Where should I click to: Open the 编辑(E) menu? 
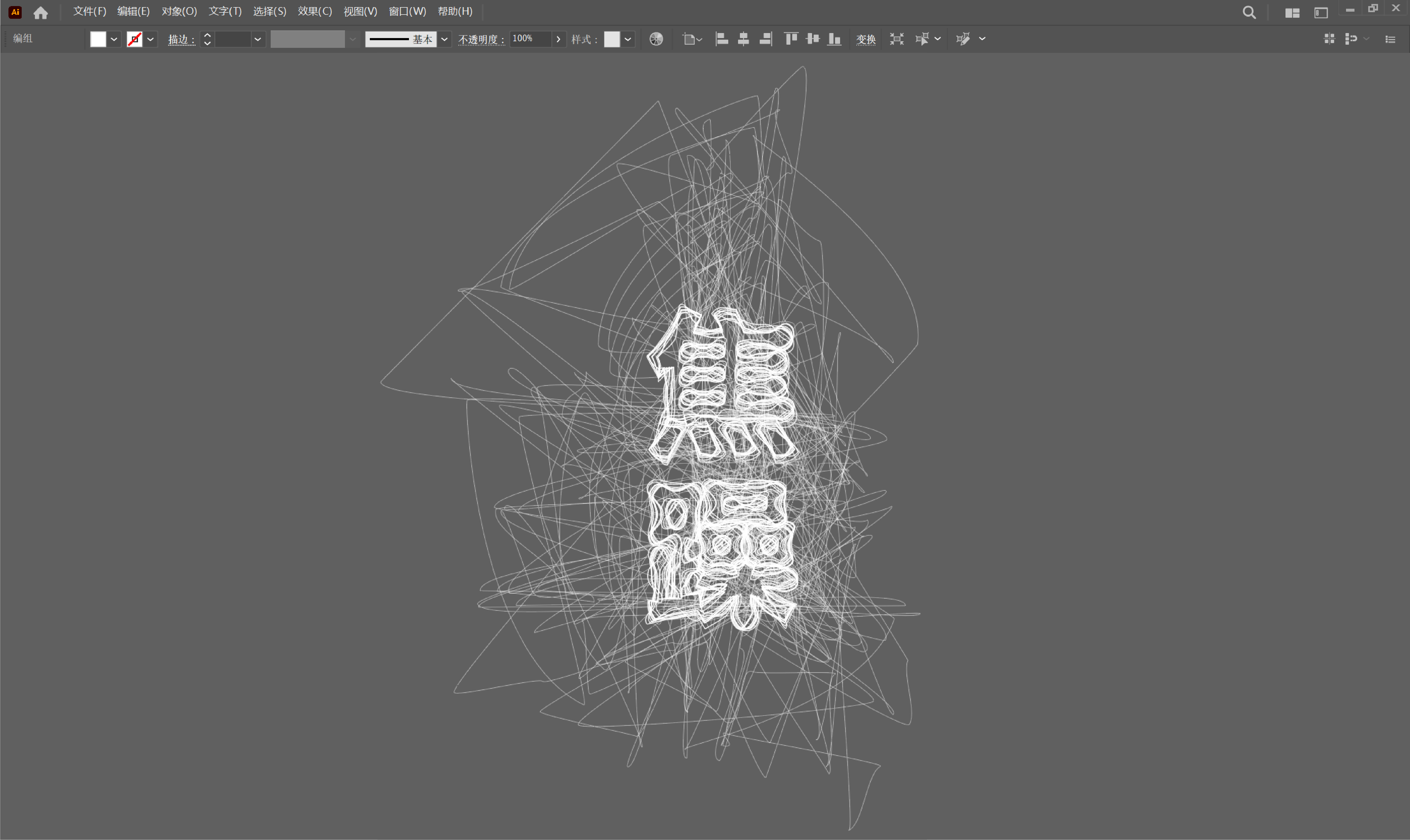[x=133, y=11]
